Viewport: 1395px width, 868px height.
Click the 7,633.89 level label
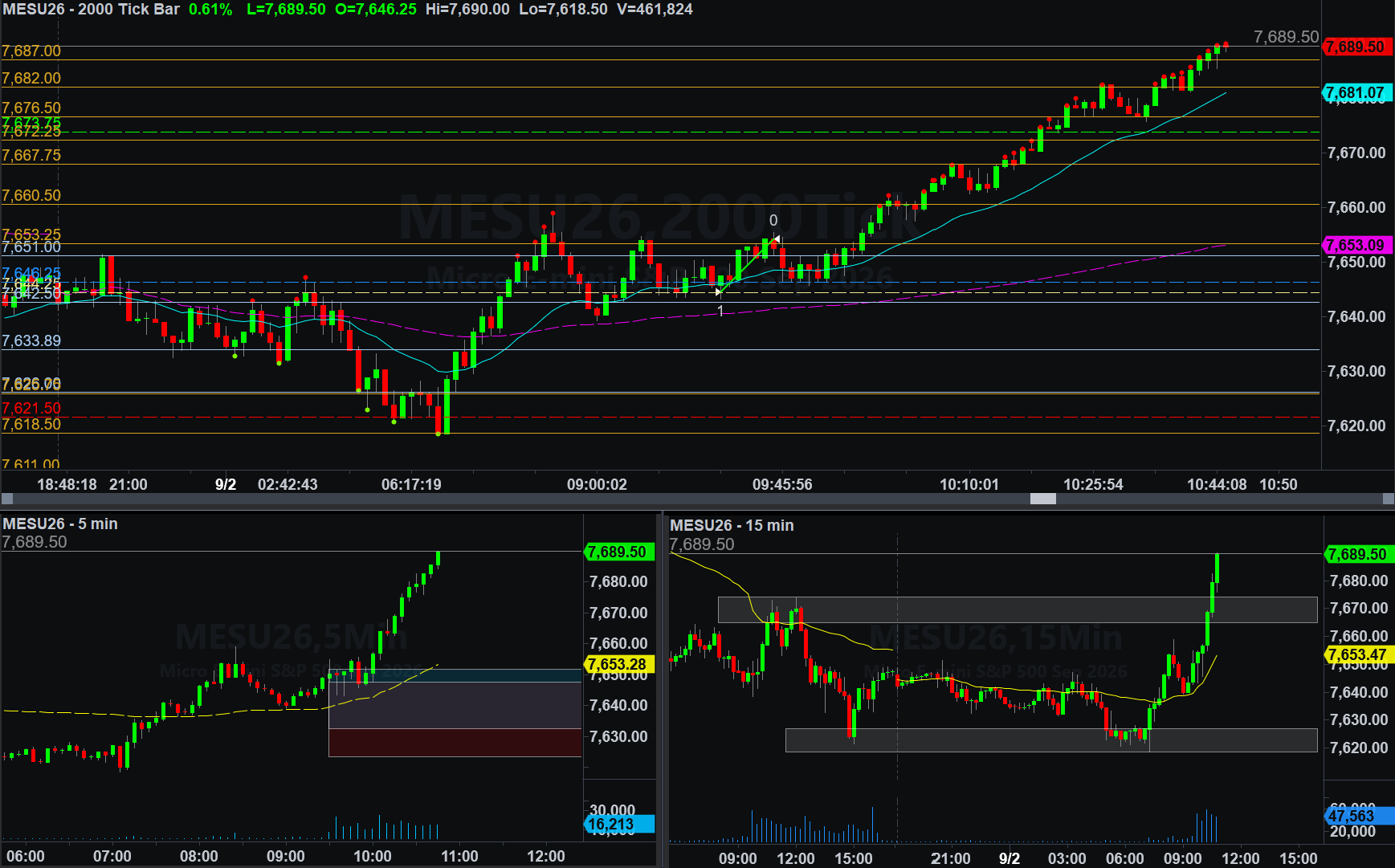click(31, 341)
